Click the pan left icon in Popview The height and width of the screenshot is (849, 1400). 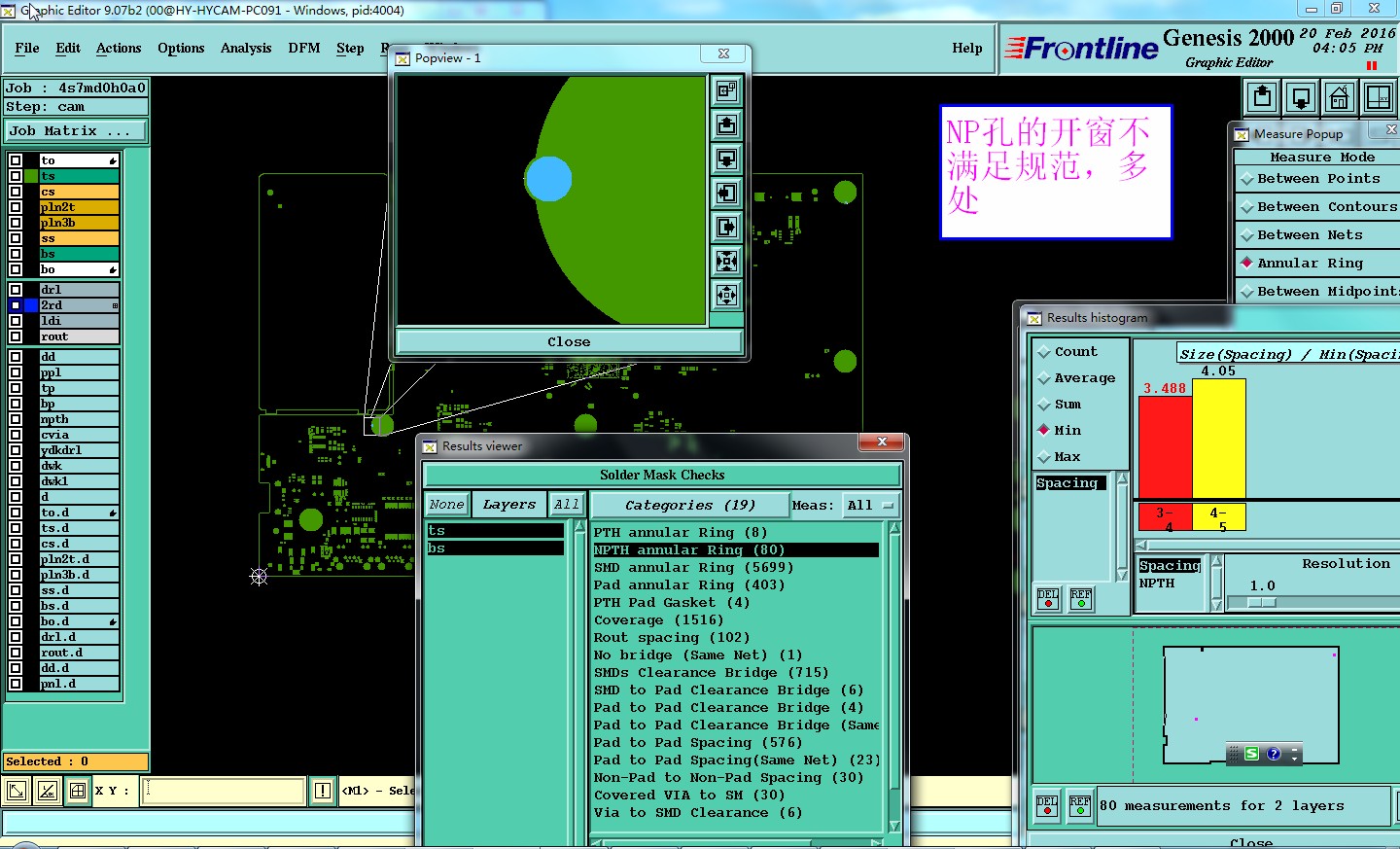pyautogui.click(x=726, y=193)
